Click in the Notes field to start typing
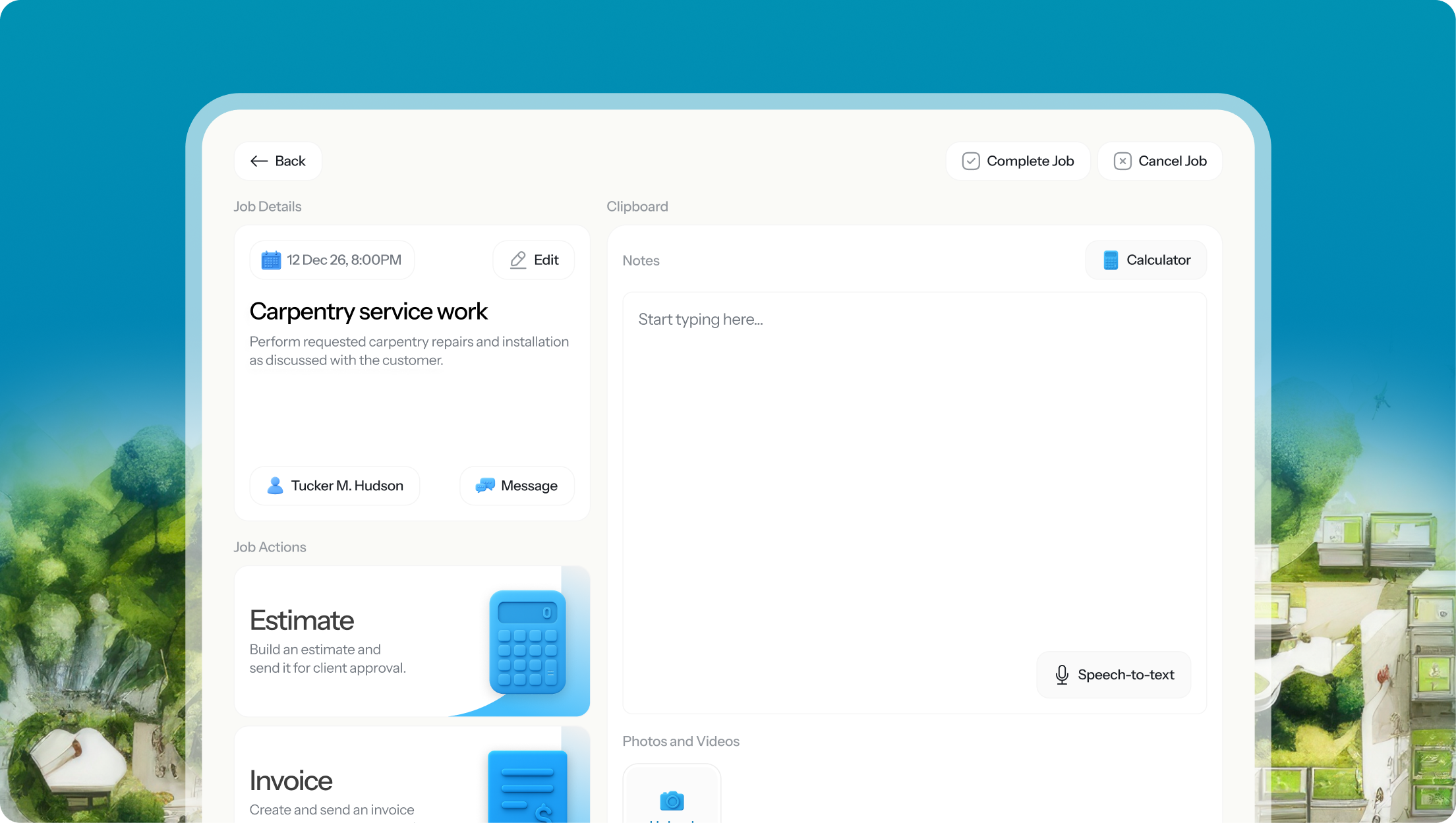Image resolution: width=1456 pixels, height=823 pixels. pos(914,503)
